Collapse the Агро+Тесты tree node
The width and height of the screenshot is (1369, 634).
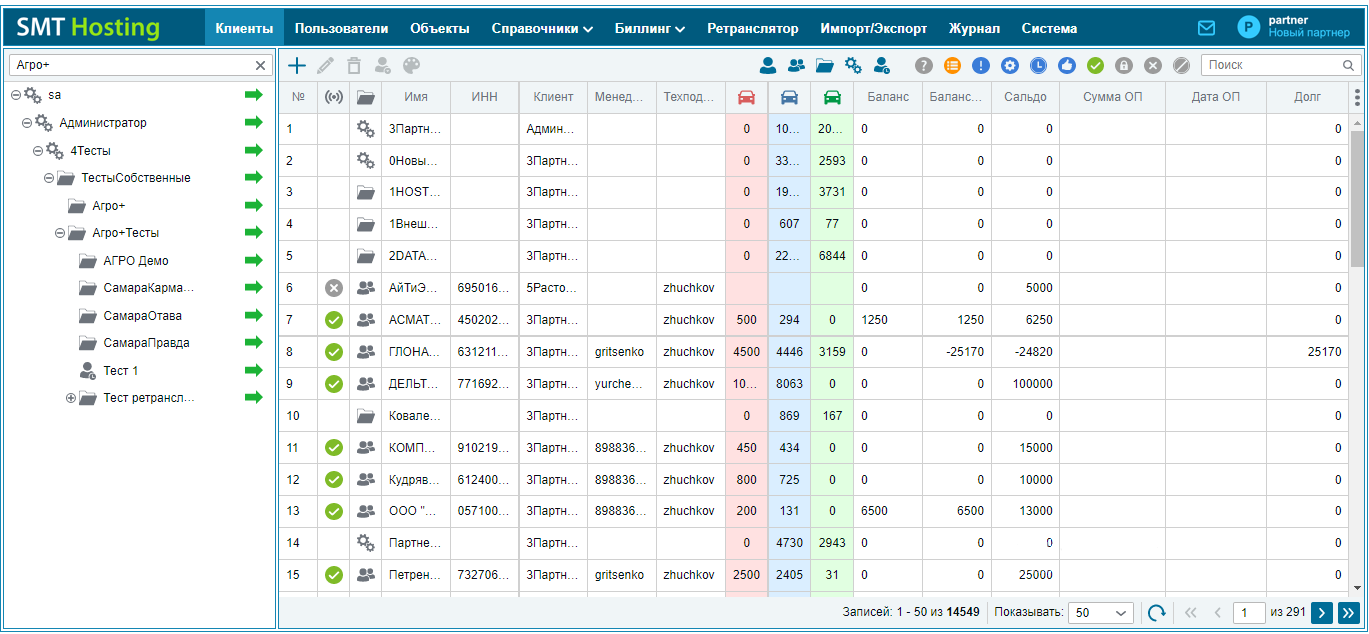pyautogui.click(x=60, y=233)
